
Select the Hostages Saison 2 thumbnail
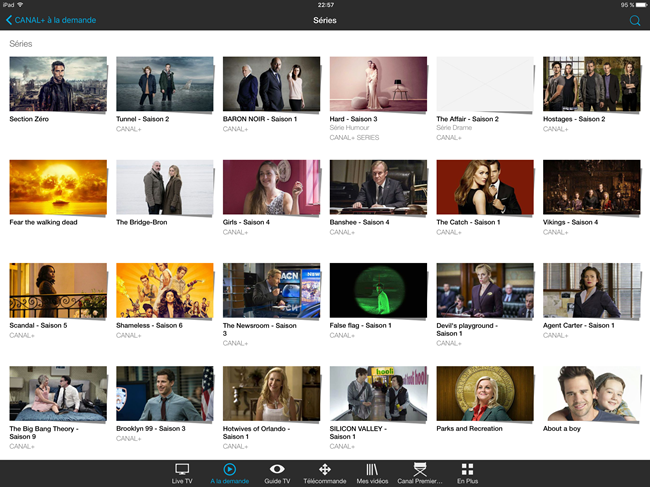pyautogui.click(x=592, y=84)
